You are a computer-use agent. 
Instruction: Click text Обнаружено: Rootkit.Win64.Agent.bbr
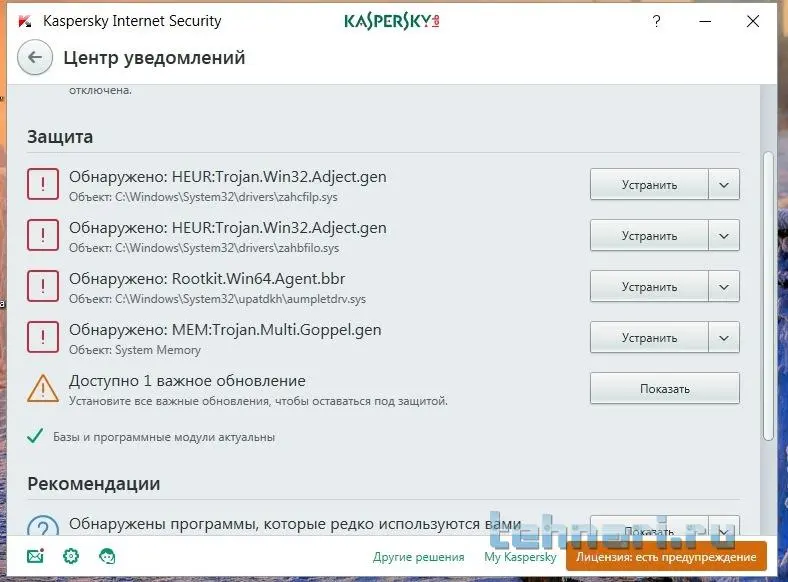point(207,279)
